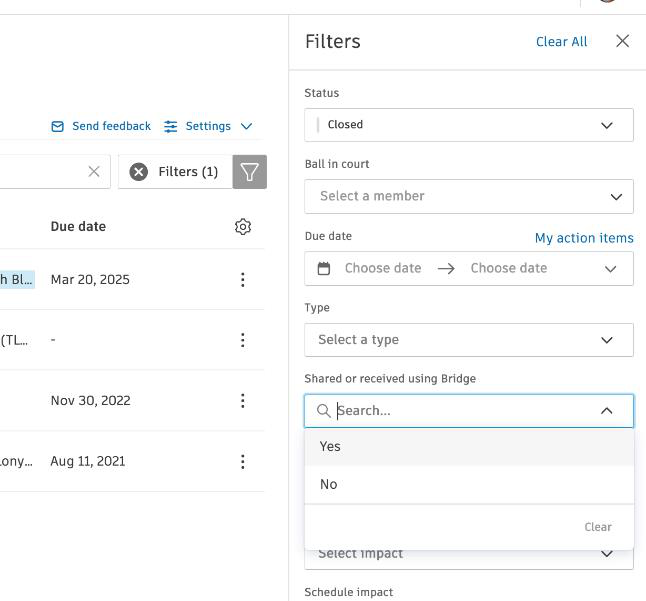Collapse the Bridge search dropdown chevron
Image resolution: width=646 pixels, height=601 pixels.
pyautogui.click(x=607, y=411)
